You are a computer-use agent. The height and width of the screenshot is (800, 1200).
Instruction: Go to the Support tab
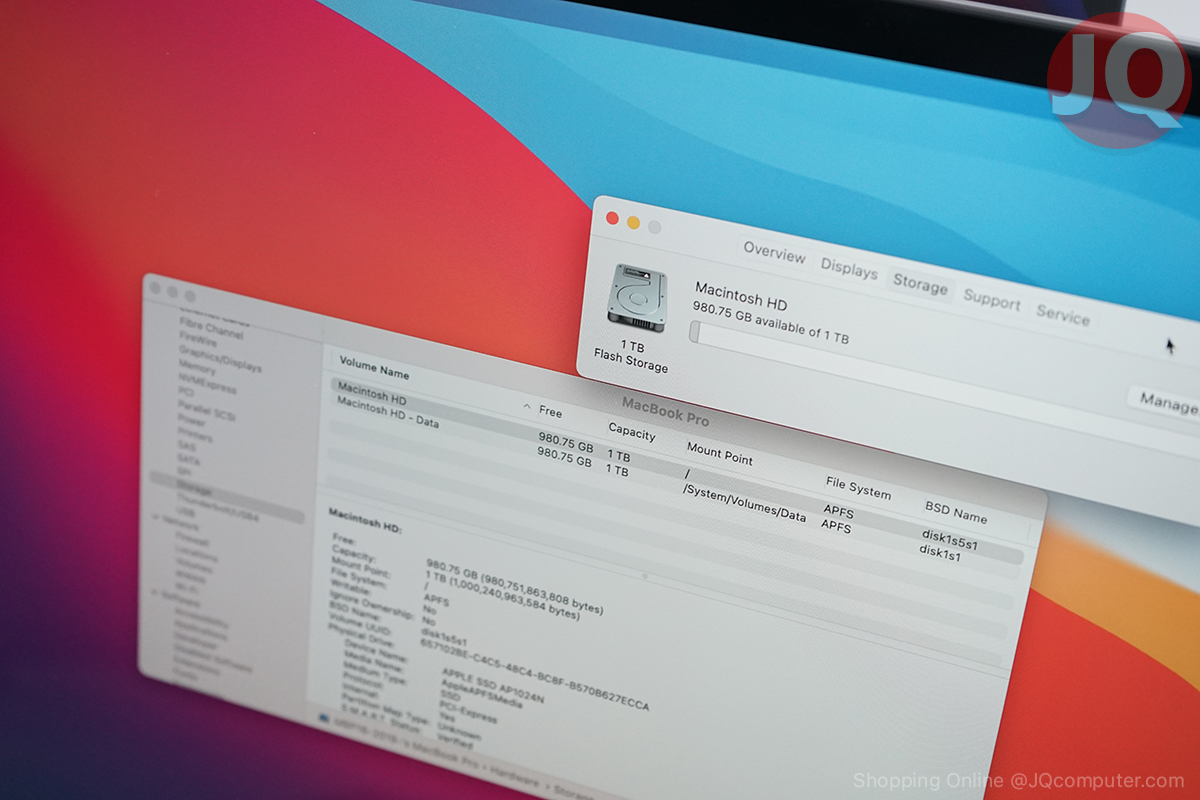[992, 300]
